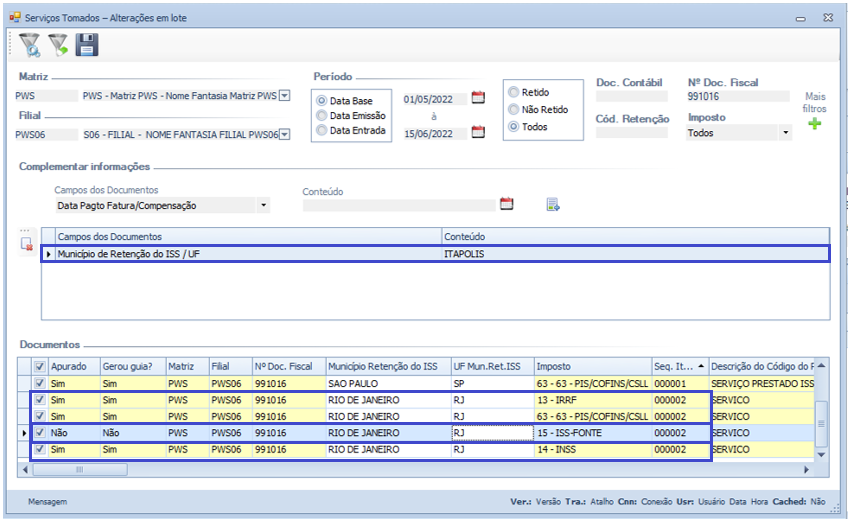Open the Imposto dropdown showing Todos
851x521 pixels.
tap(785, 133)
